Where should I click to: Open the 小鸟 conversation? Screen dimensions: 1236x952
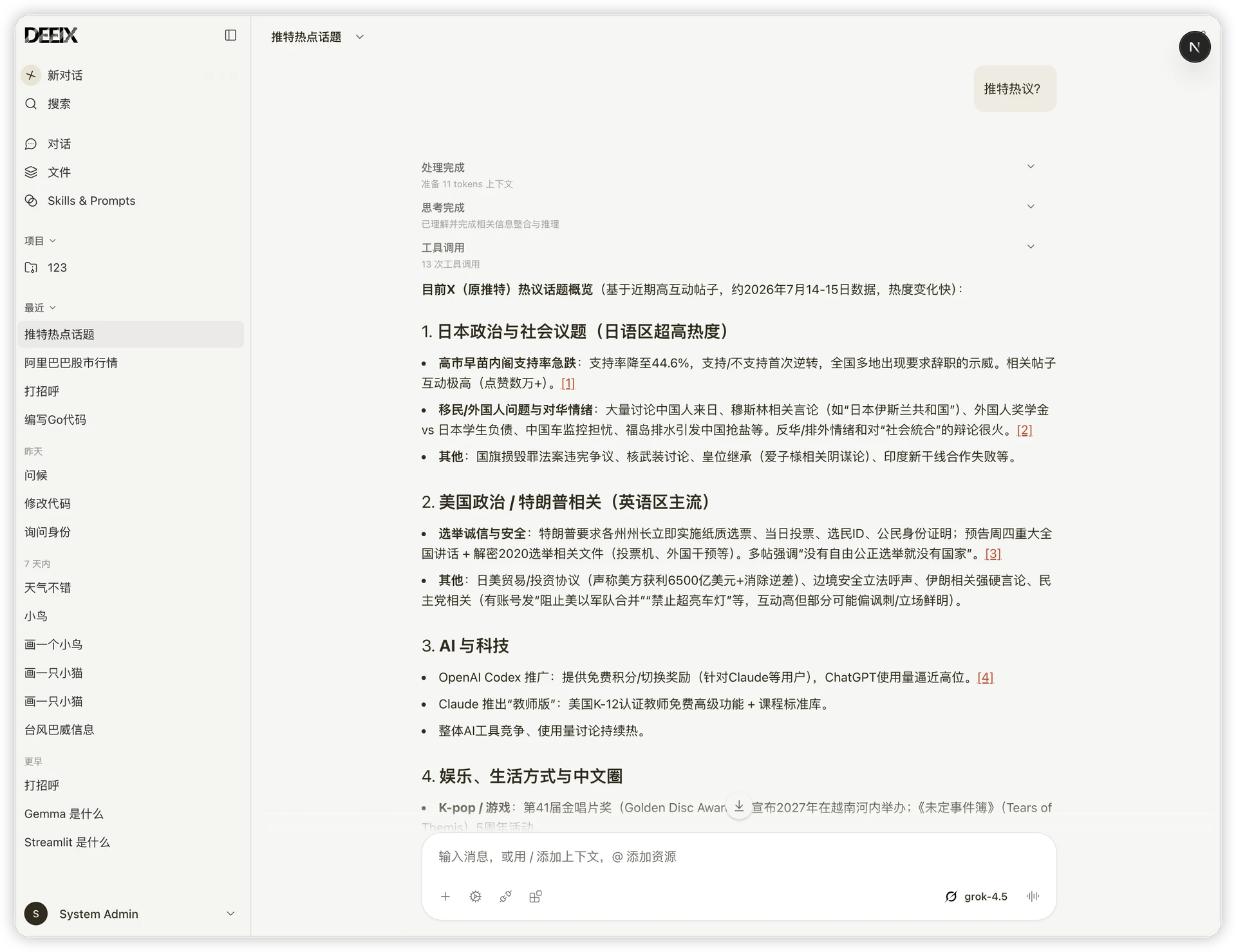tap(131, 616)
